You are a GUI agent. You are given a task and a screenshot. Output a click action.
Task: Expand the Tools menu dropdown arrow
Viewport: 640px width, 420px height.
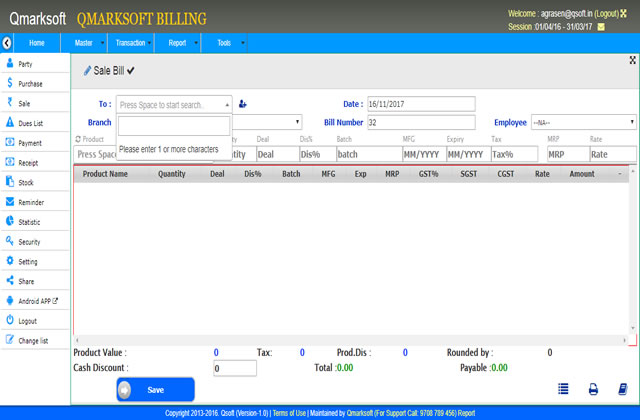click(243, 43)
